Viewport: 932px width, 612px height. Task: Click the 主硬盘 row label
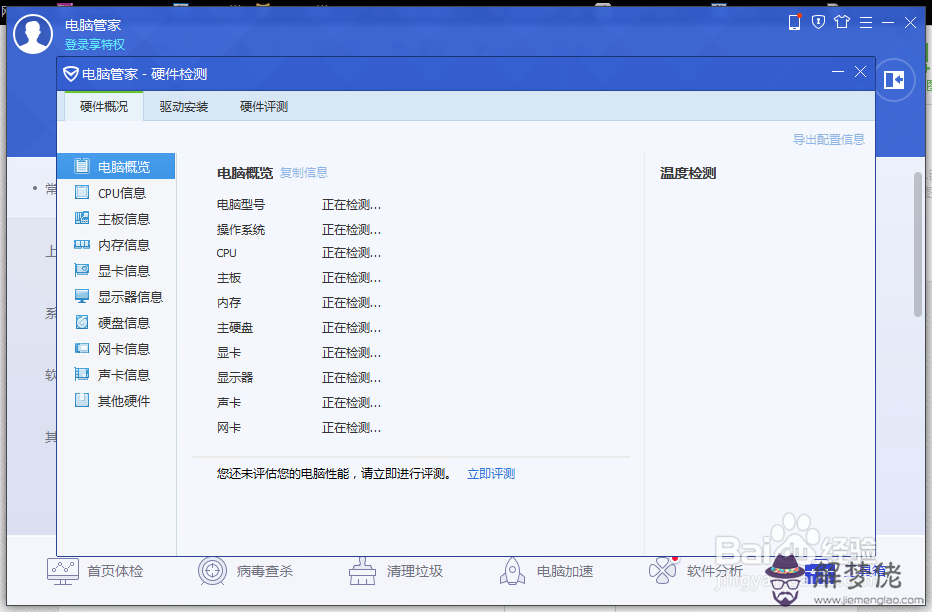pos(235,327)
